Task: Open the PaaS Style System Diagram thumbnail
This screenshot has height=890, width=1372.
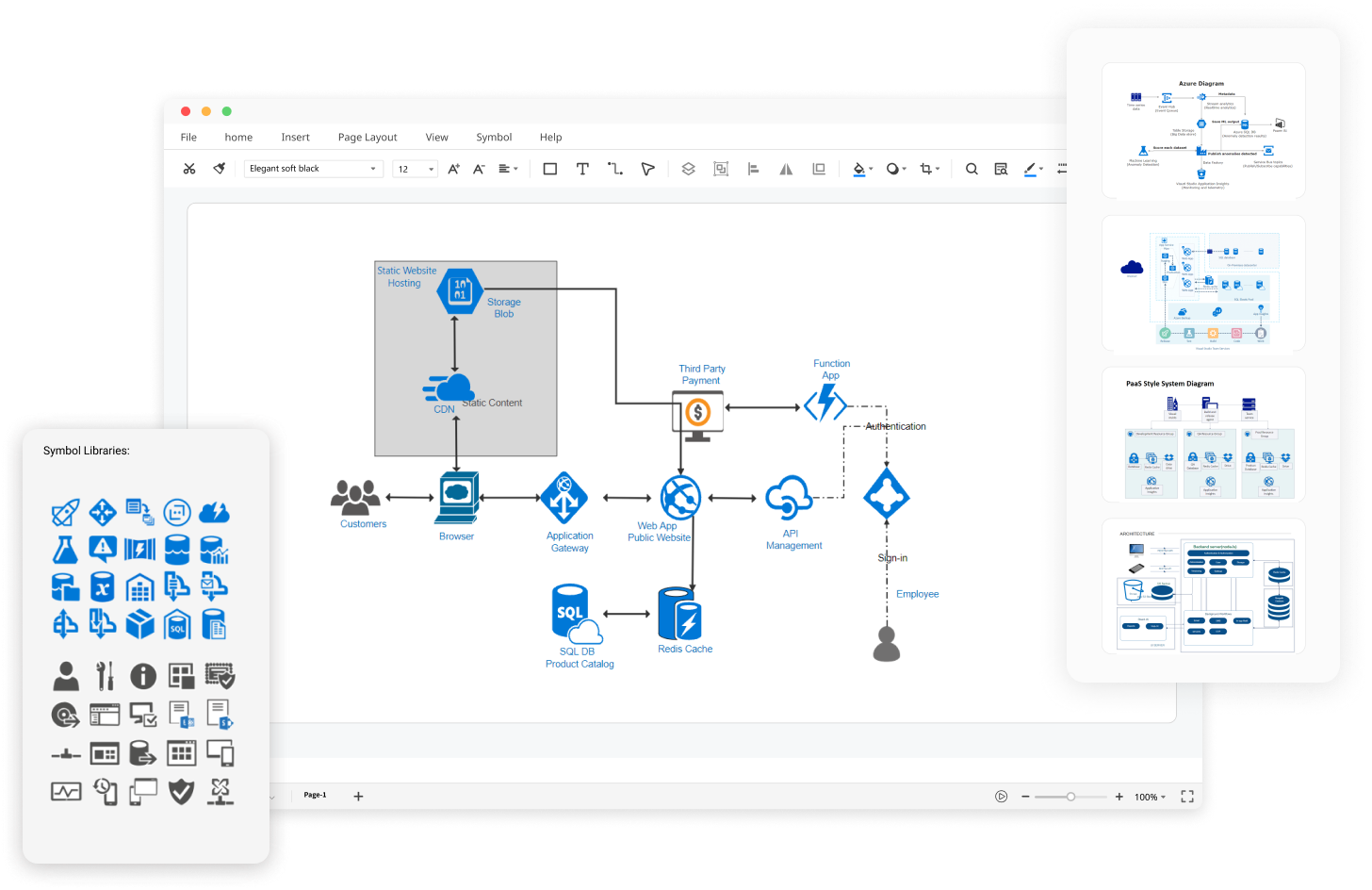Action: tap(1203, 438)
